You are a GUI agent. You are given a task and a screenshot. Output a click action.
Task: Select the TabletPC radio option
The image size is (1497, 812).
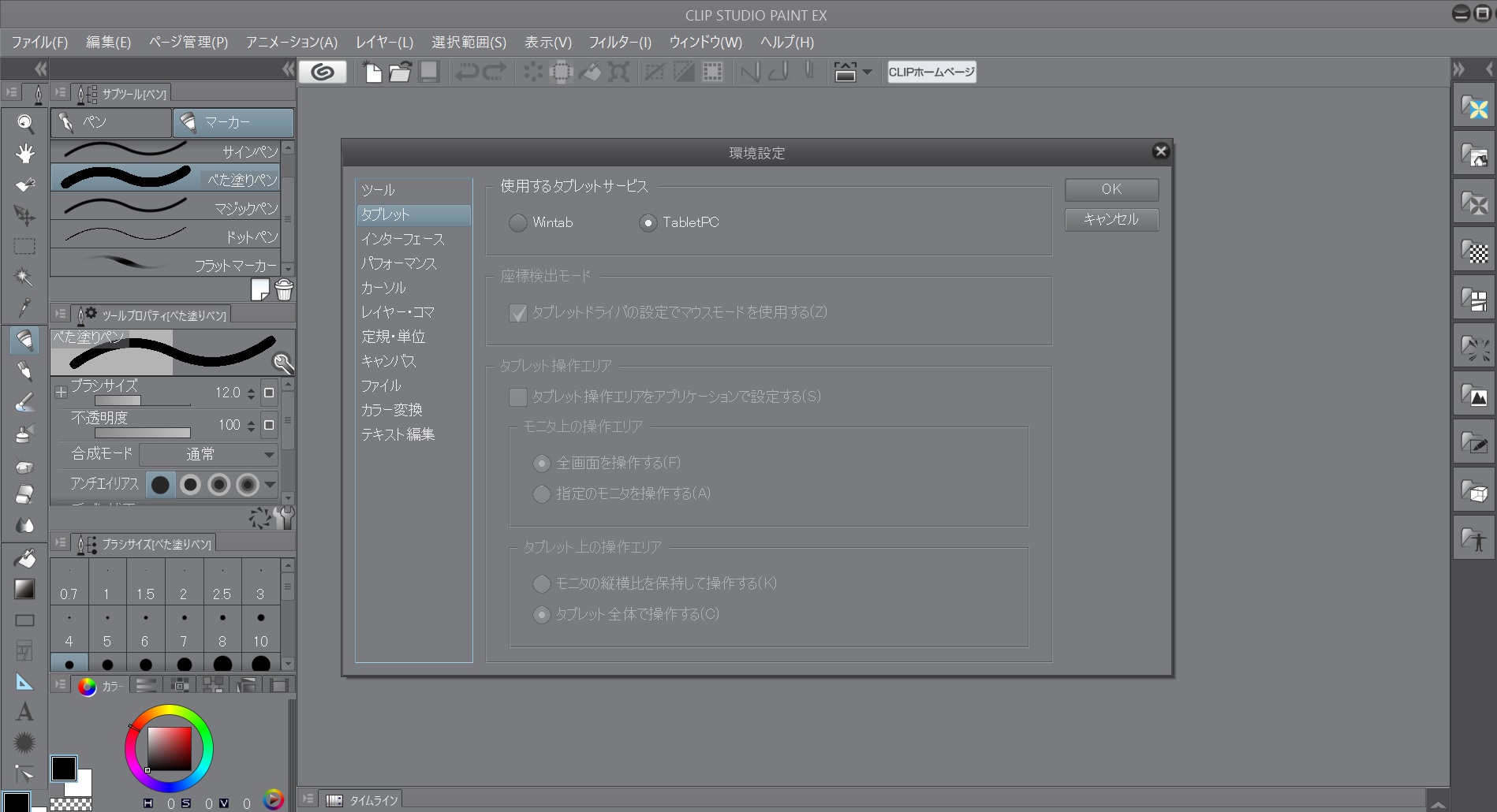[648, 223]
